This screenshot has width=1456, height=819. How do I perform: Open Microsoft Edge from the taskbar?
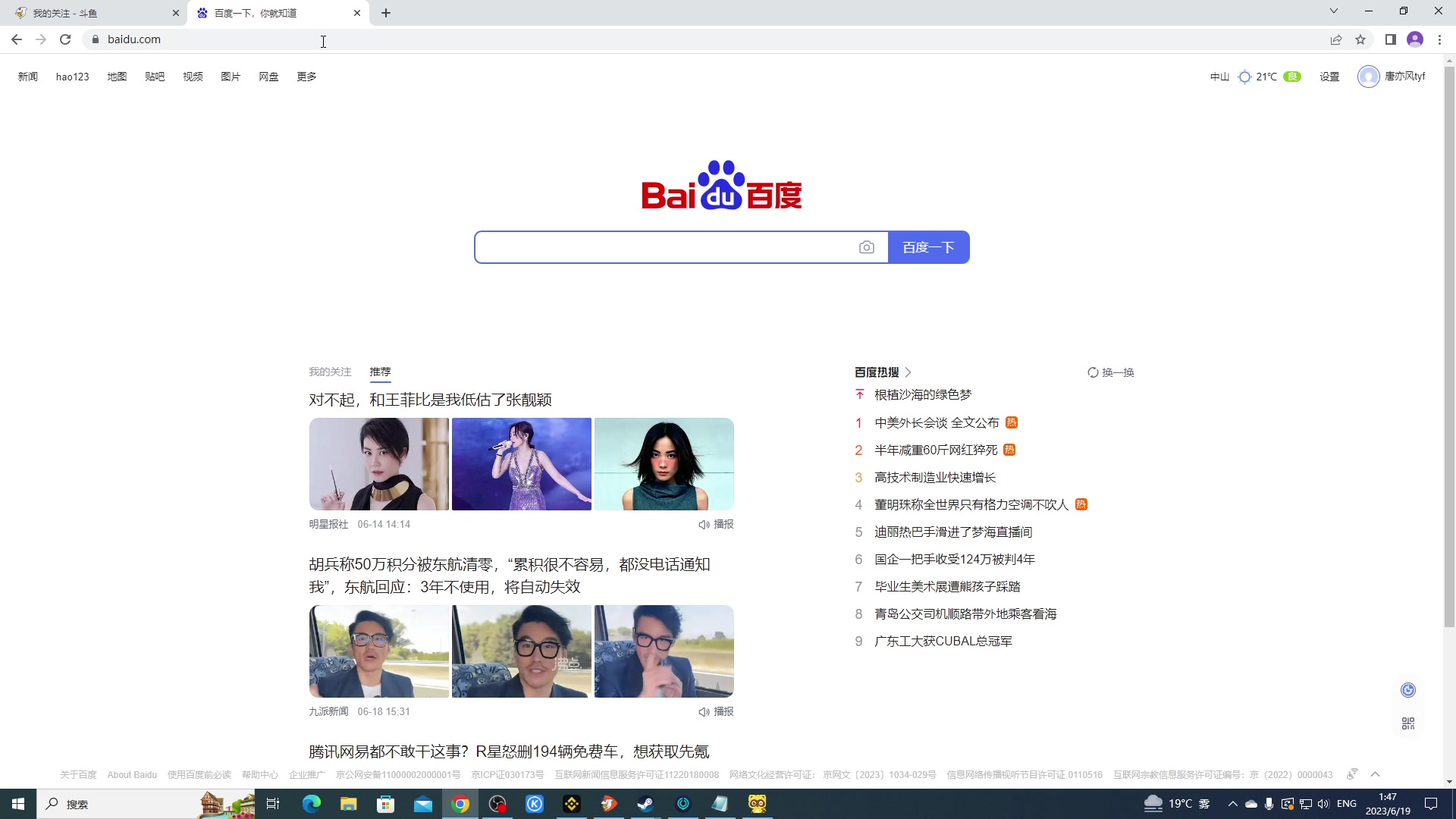[312, 804]
